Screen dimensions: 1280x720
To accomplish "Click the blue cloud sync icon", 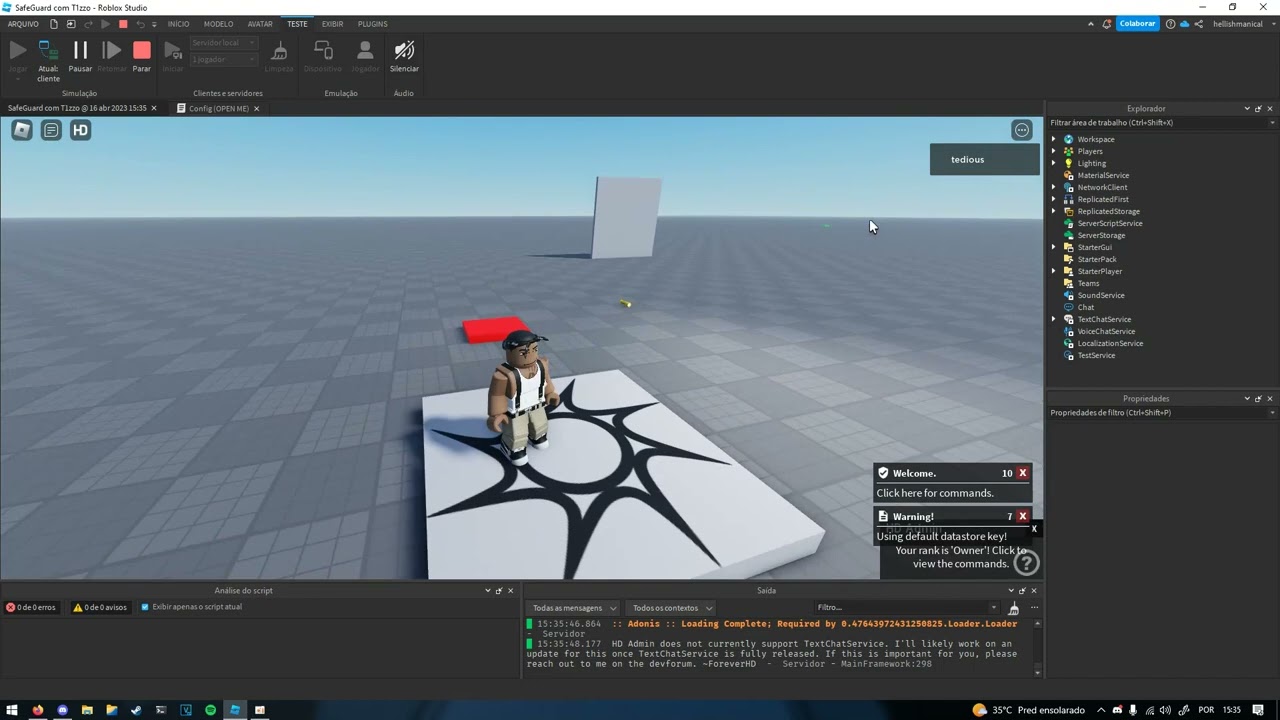I will tap(1184, 24).
